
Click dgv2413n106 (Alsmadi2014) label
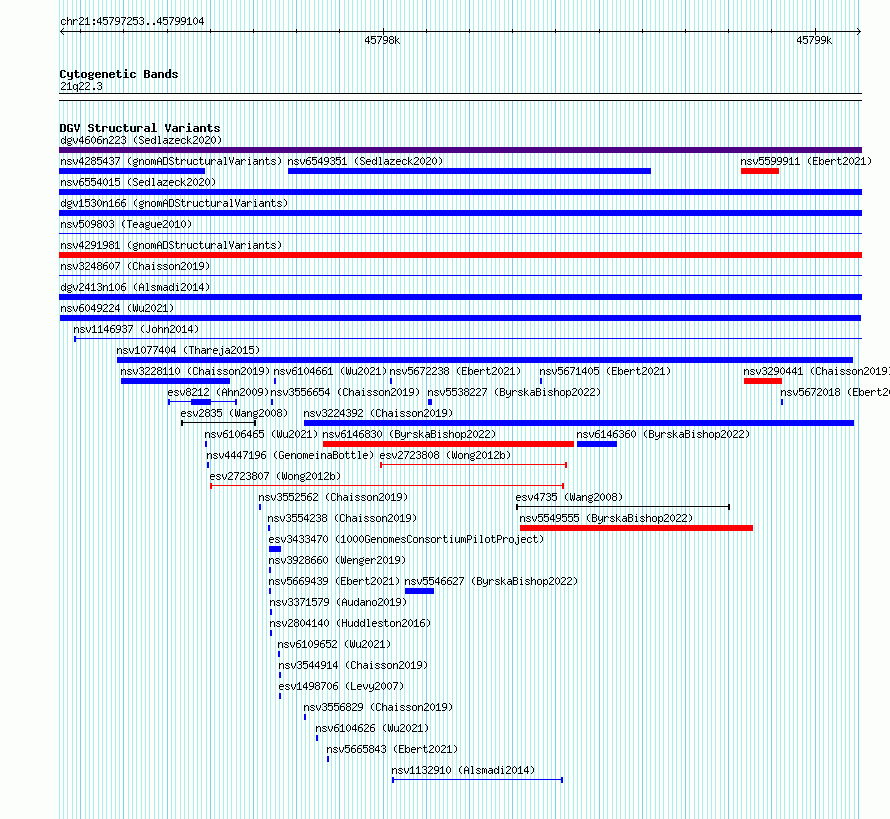(x=135, y=287)
